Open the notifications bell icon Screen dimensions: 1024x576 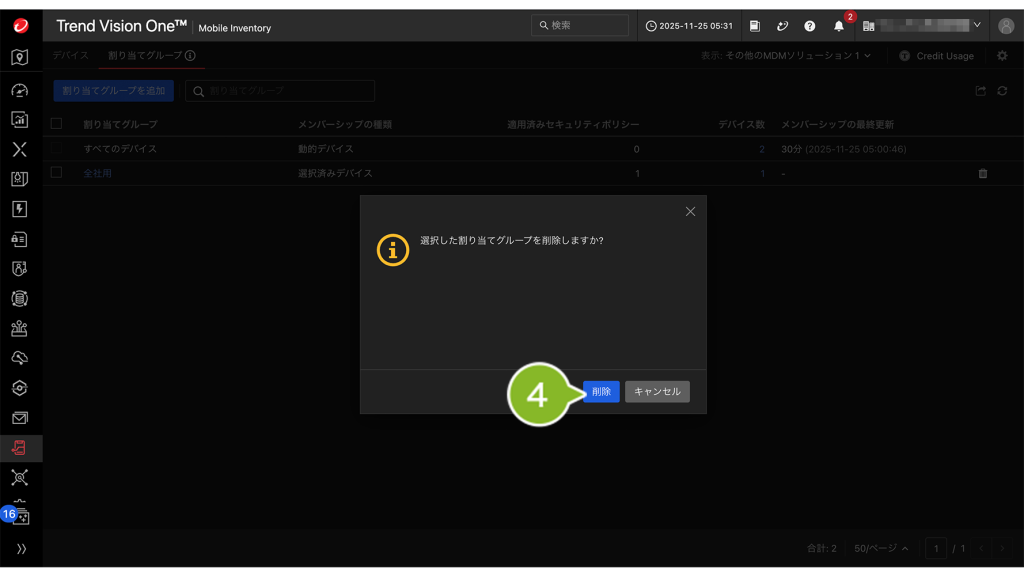pyautogui.click(x=839, y=26)
